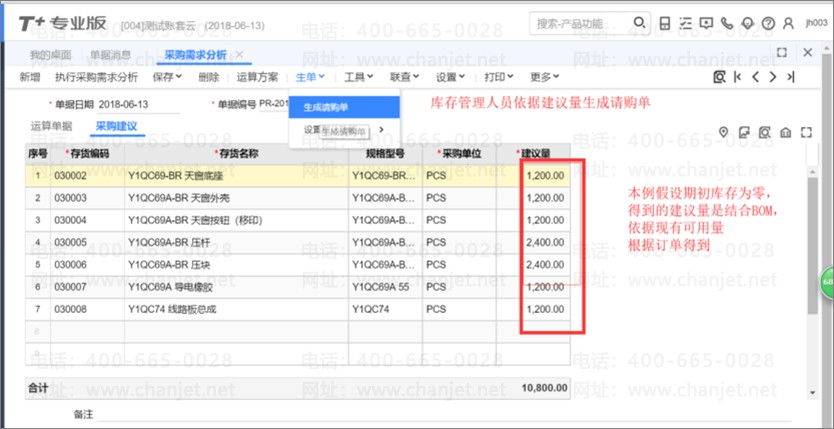Click the jh003 username
The width and height of the screenshot is (834, 429).
[816, 23]
